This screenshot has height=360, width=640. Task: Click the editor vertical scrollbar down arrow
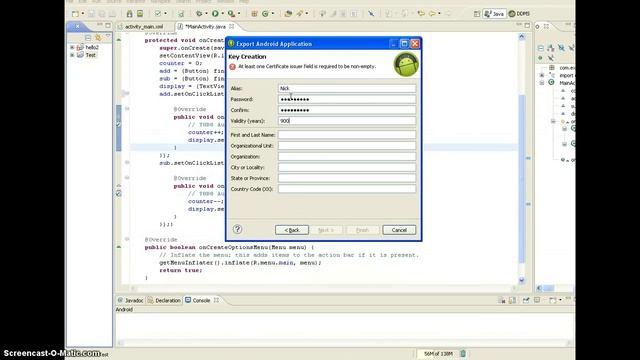(x=522, y=280)
